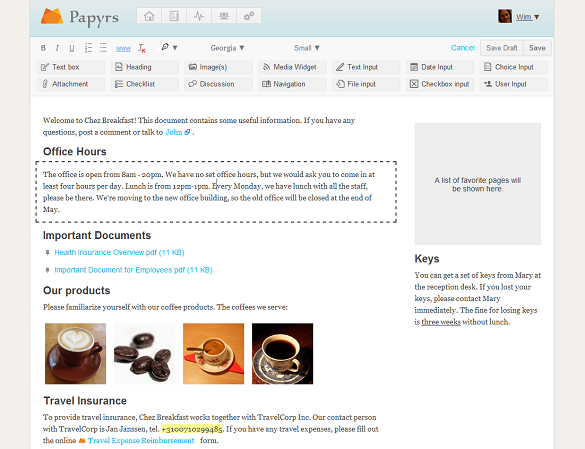Add a Heading widget
Viewport: 585px width, 449px height.
pos(145,67)
